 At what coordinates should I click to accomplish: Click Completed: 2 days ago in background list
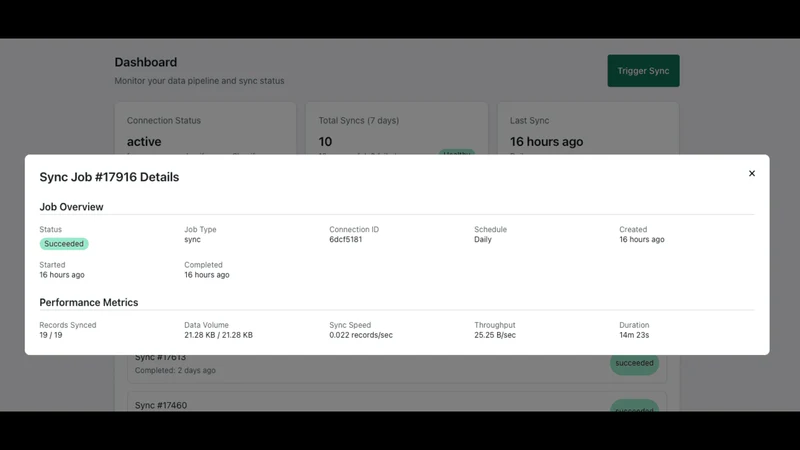tap(175, 370)
